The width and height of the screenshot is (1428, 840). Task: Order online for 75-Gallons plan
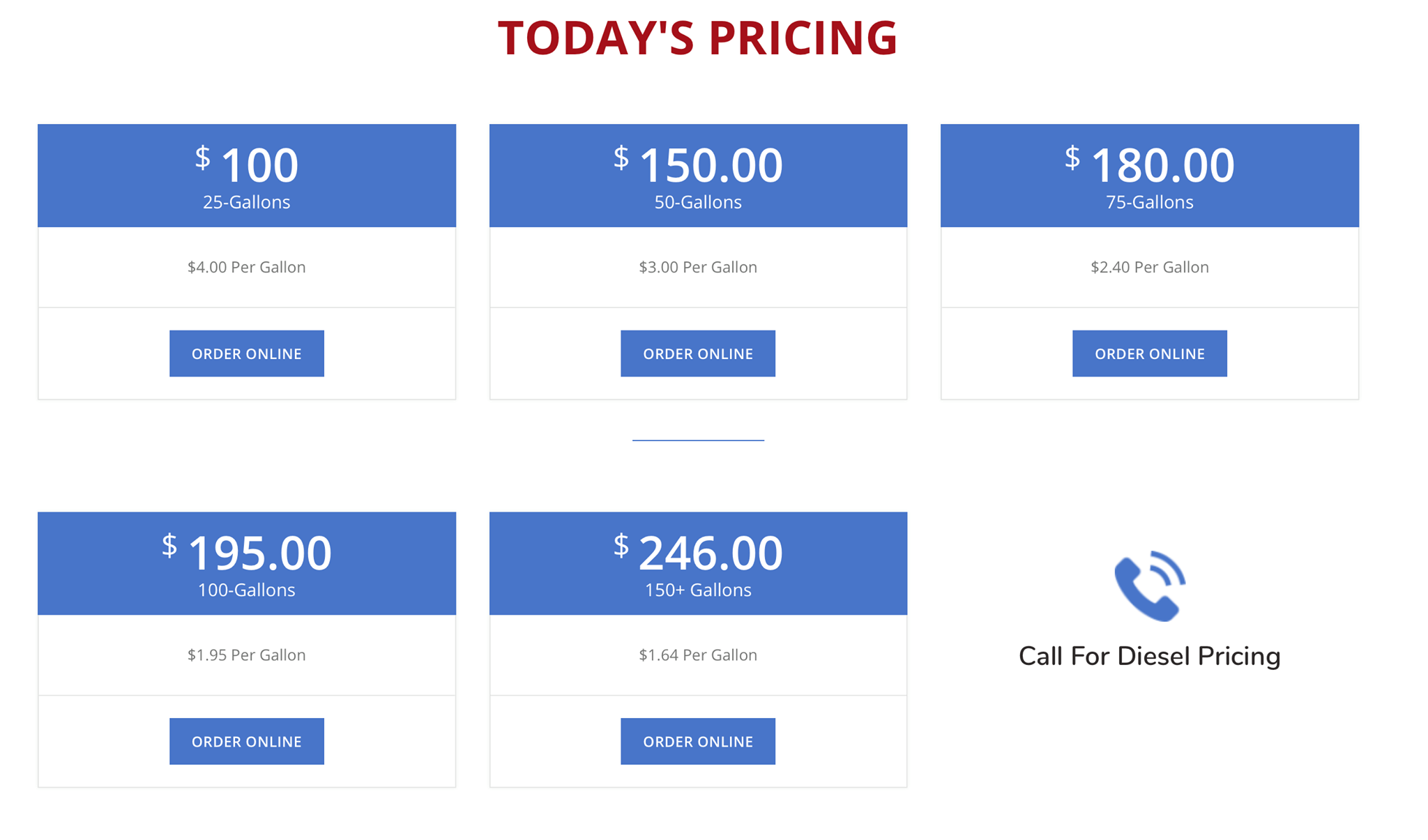pos(1149,353)
